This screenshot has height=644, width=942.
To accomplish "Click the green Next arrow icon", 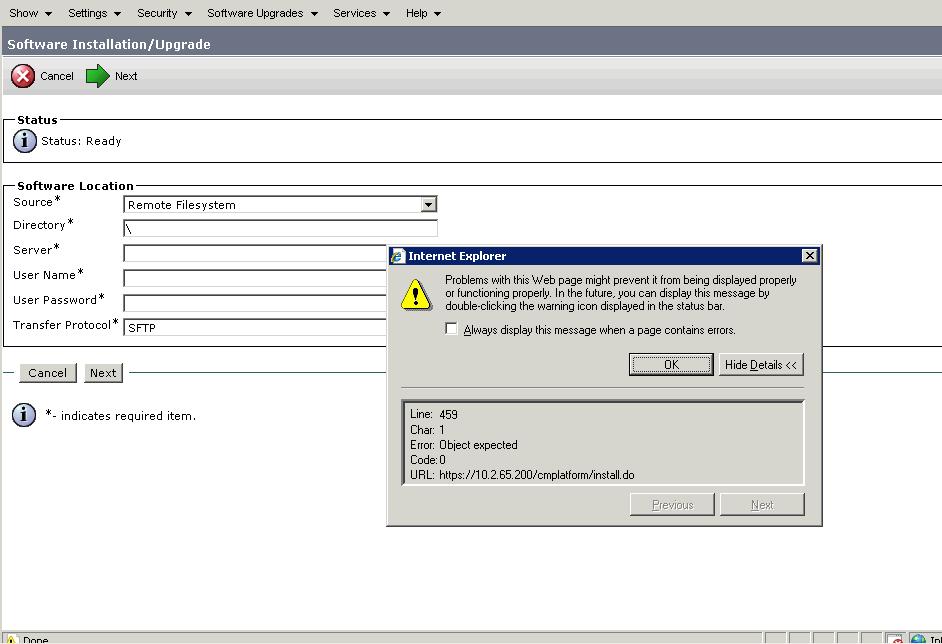I will click(x=97, y=76).
